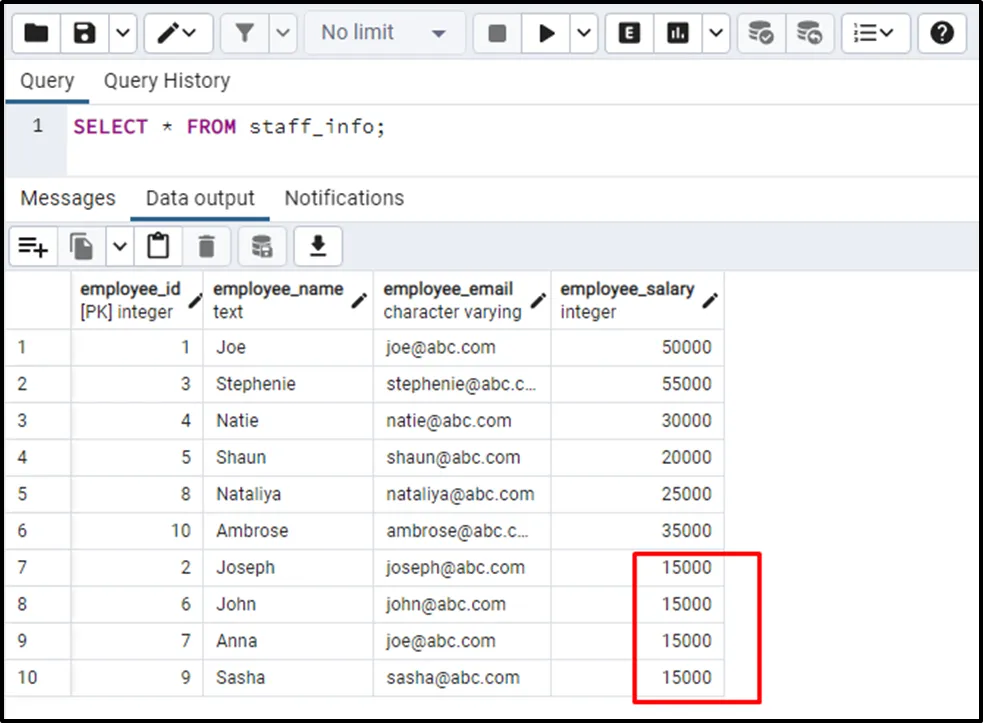Switch to the Query History tab

166,81
